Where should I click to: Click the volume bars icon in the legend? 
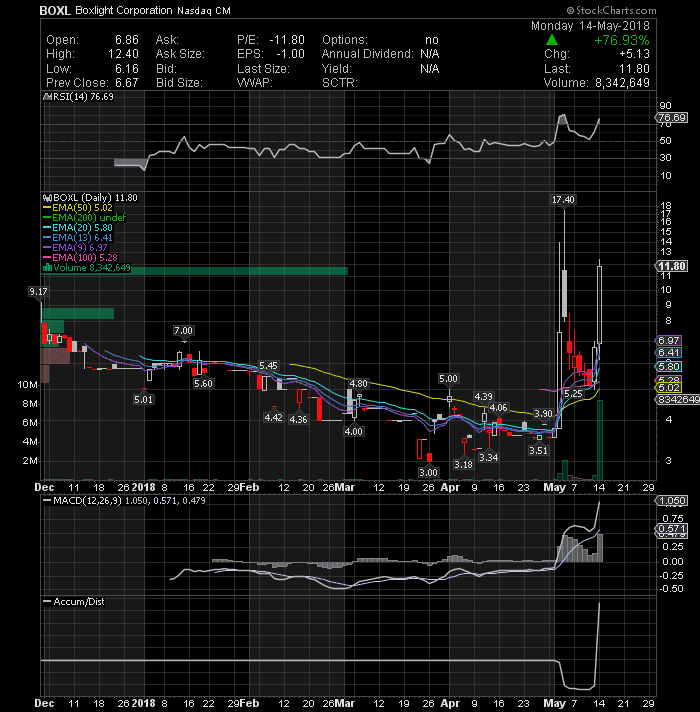point(47,268)
